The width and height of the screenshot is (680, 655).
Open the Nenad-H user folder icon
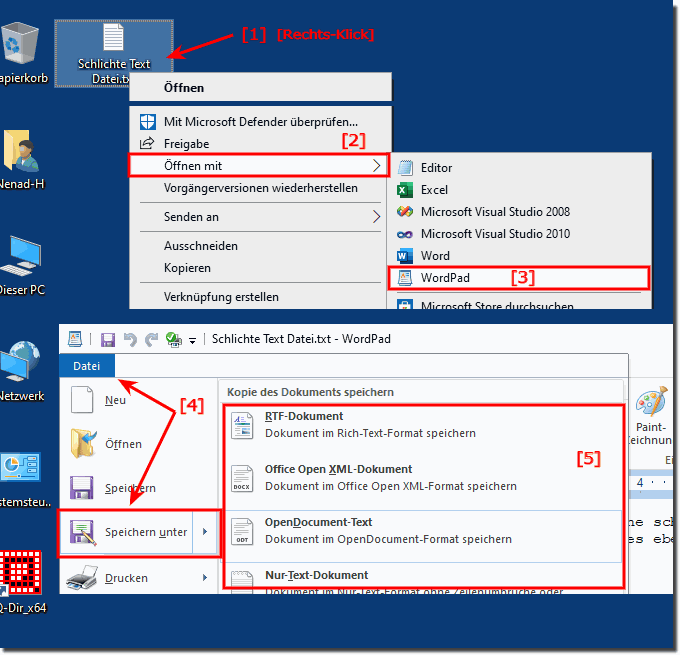[20, 151]
